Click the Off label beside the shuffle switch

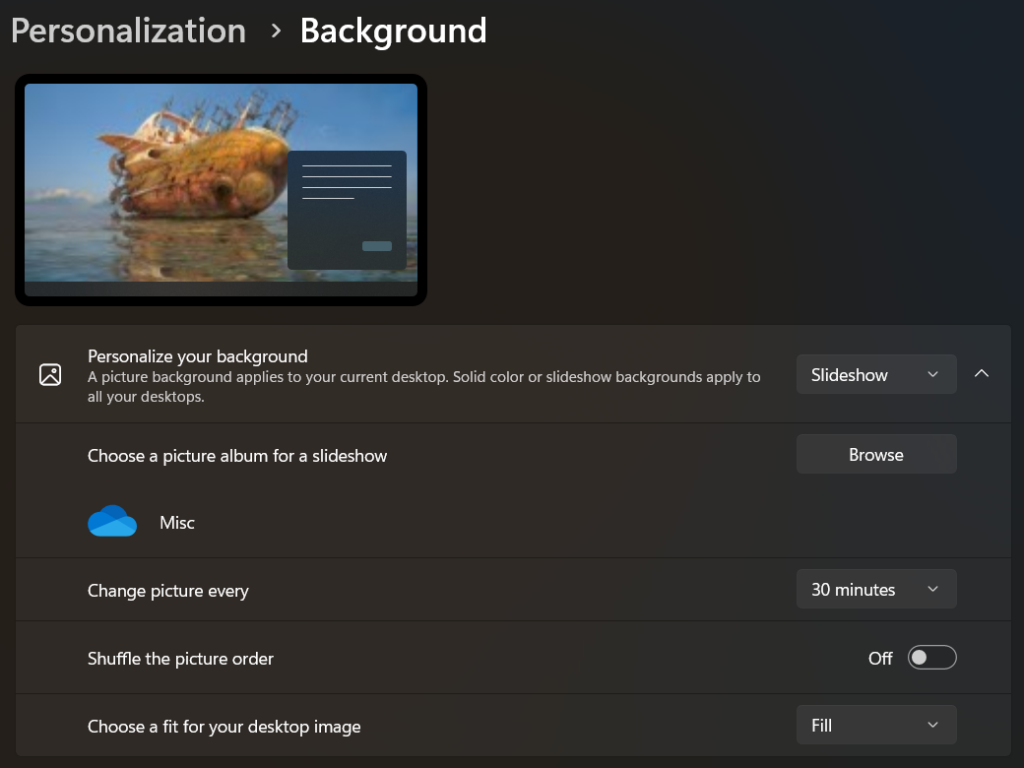click(x=880, y=658)
